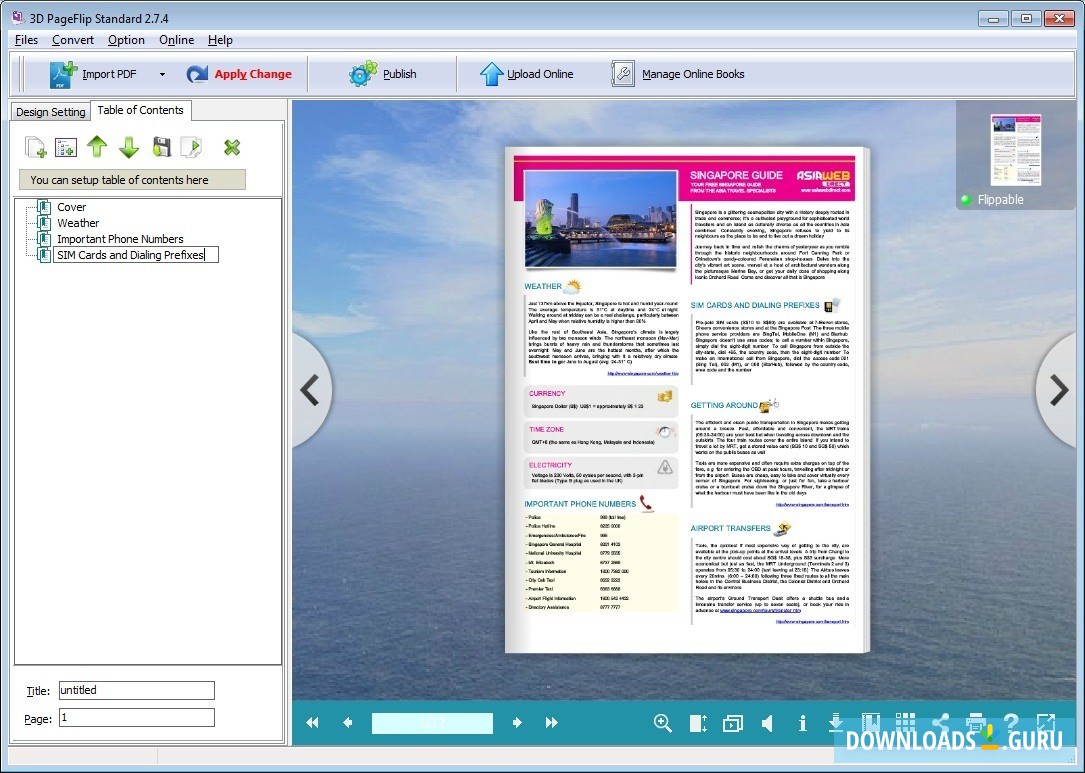1085x773 pixels.
Task: Click Apply Change in the toolbar
Action: pyautogui.click(x=239, y=74)
